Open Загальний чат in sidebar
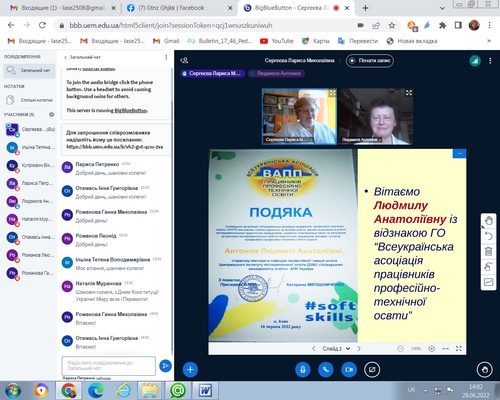The width and height of the screenshot is (500, 400). click(29, 71)
